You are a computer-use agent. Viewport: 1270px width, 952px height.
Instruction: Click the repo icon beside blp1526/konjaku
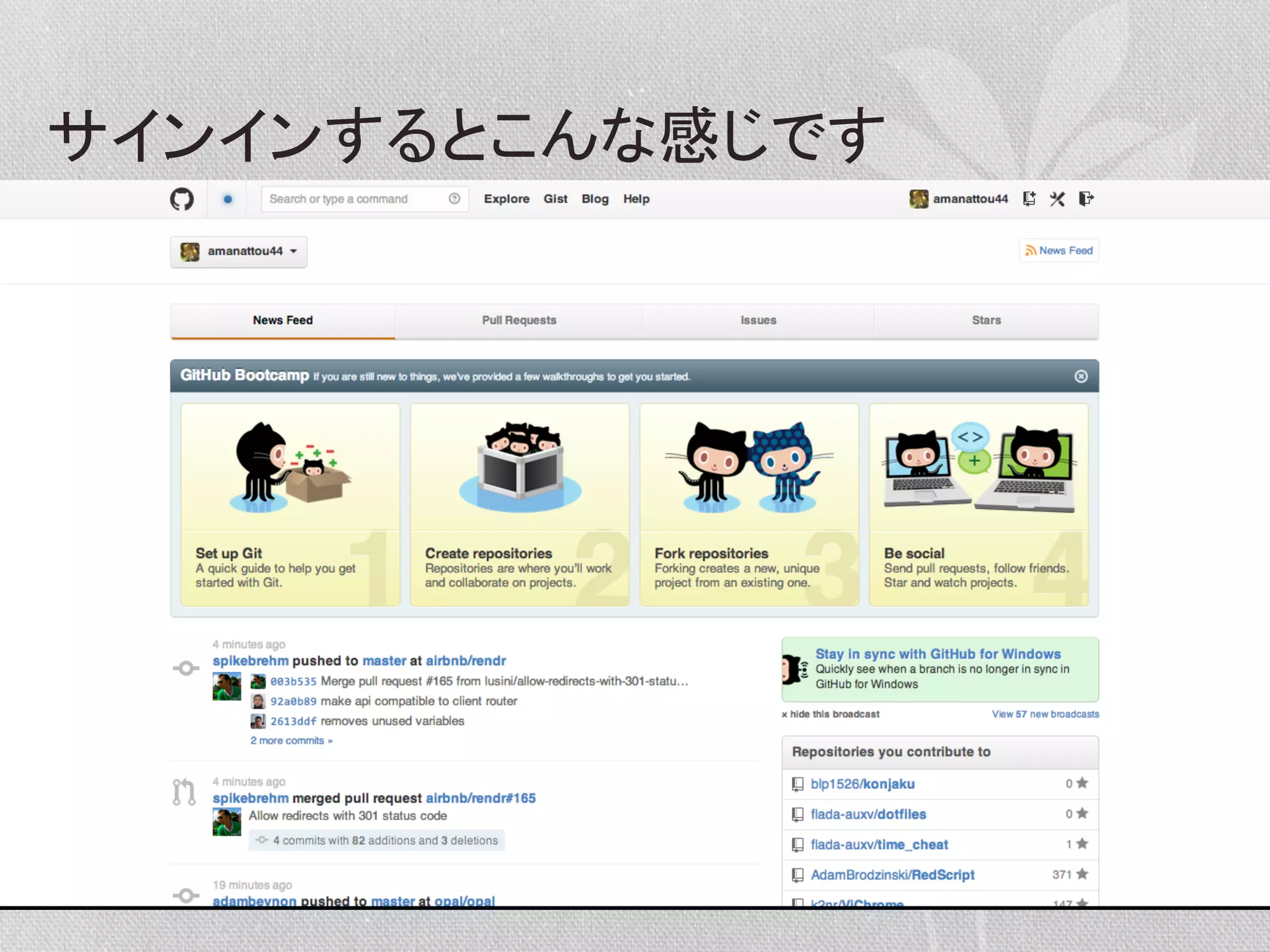797,785
